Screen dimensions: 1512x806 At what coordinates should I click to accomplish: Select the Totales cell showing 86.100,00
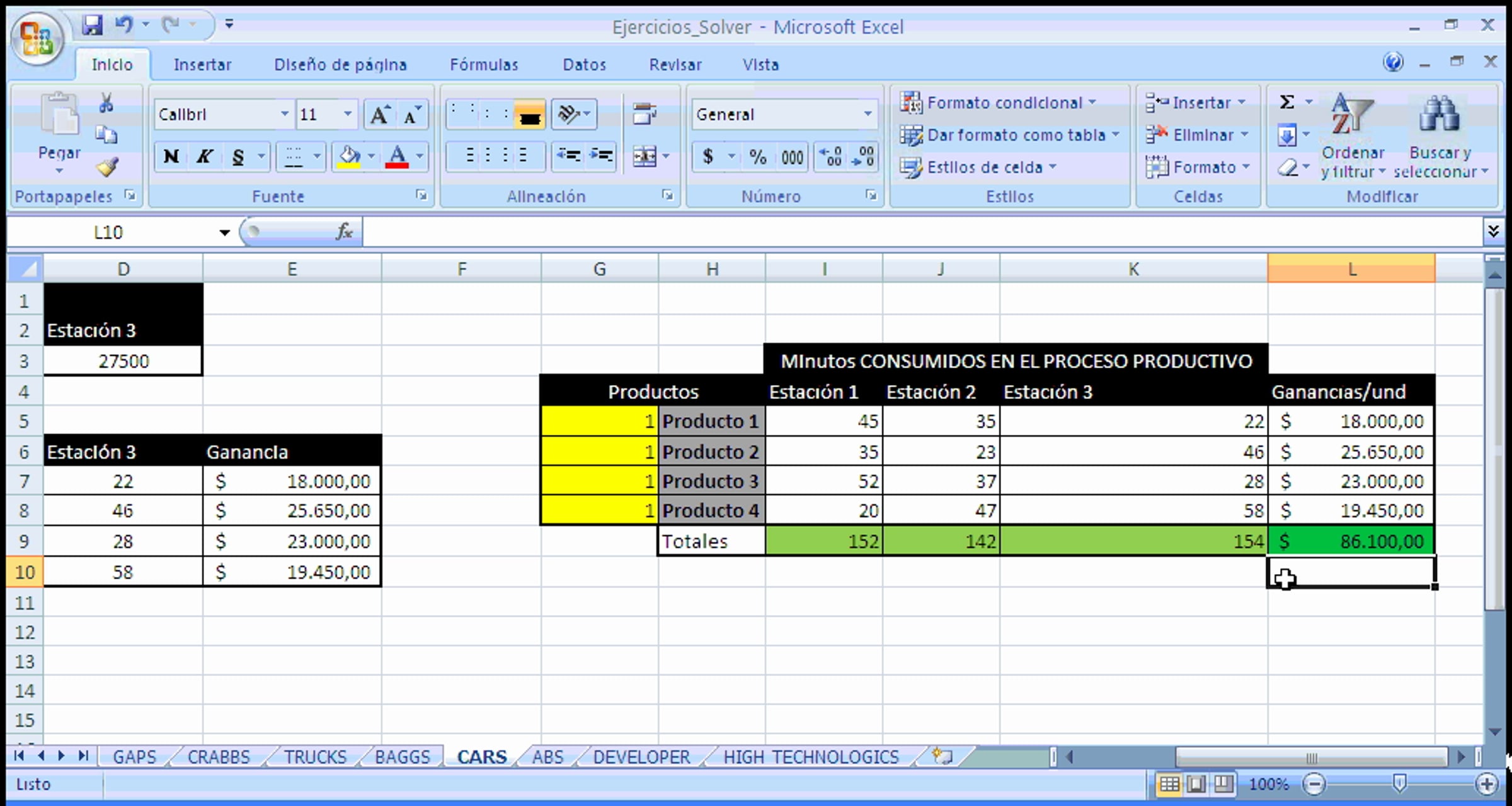coord(1351,541)
